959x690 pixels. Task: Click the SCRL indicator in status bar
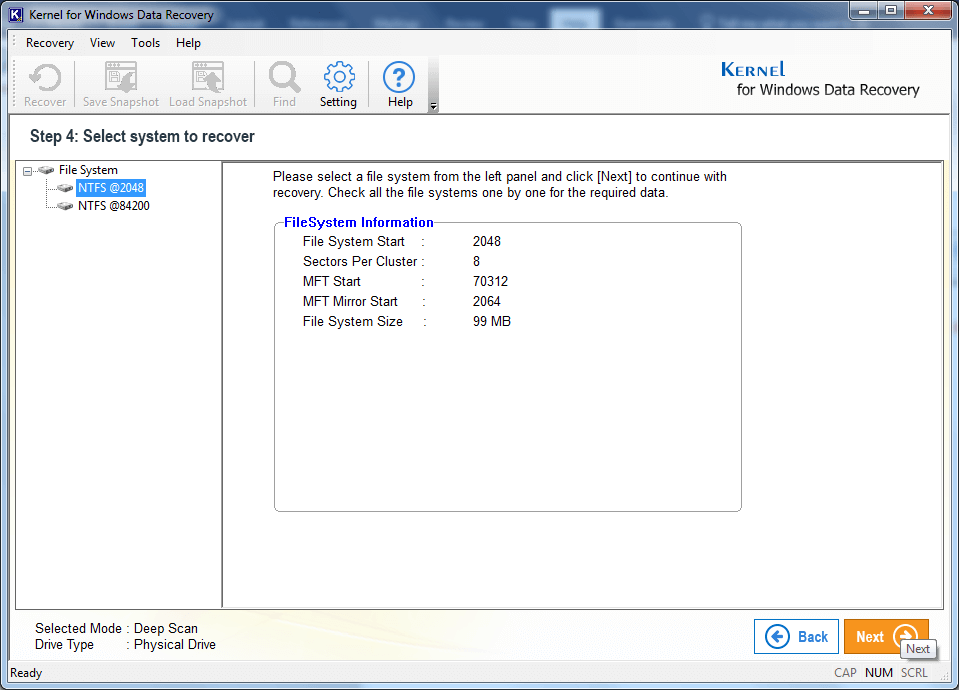tap(914, 673)
